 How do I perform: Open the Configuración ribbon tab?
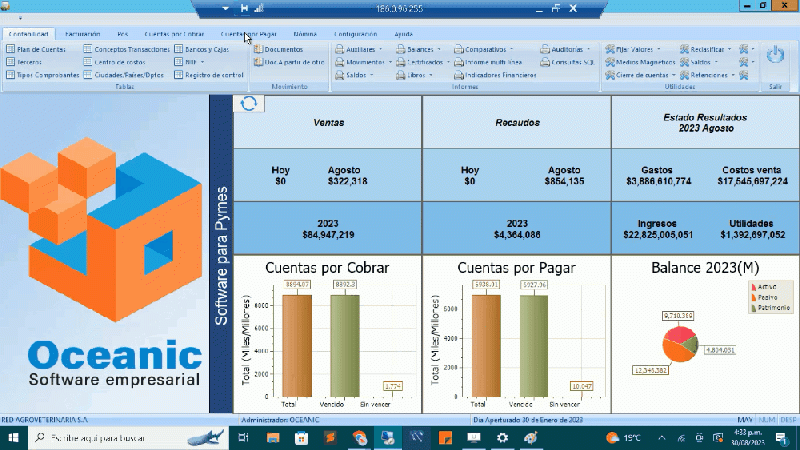354,34
